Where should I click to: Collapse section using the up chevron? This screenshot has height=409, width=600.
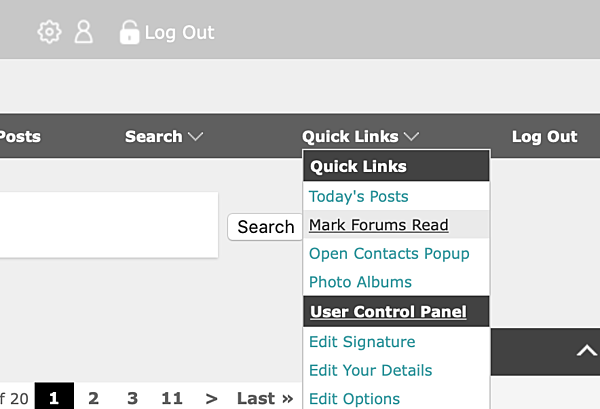click(586, 350)
